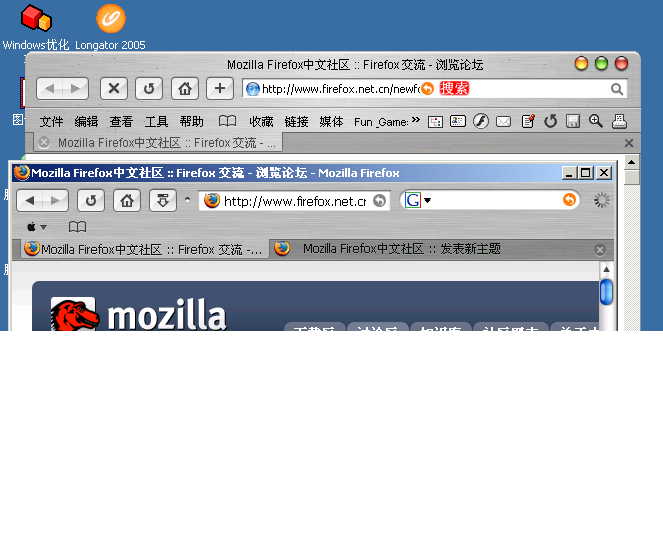Go back in the front Firefox window

pos(30,200)
